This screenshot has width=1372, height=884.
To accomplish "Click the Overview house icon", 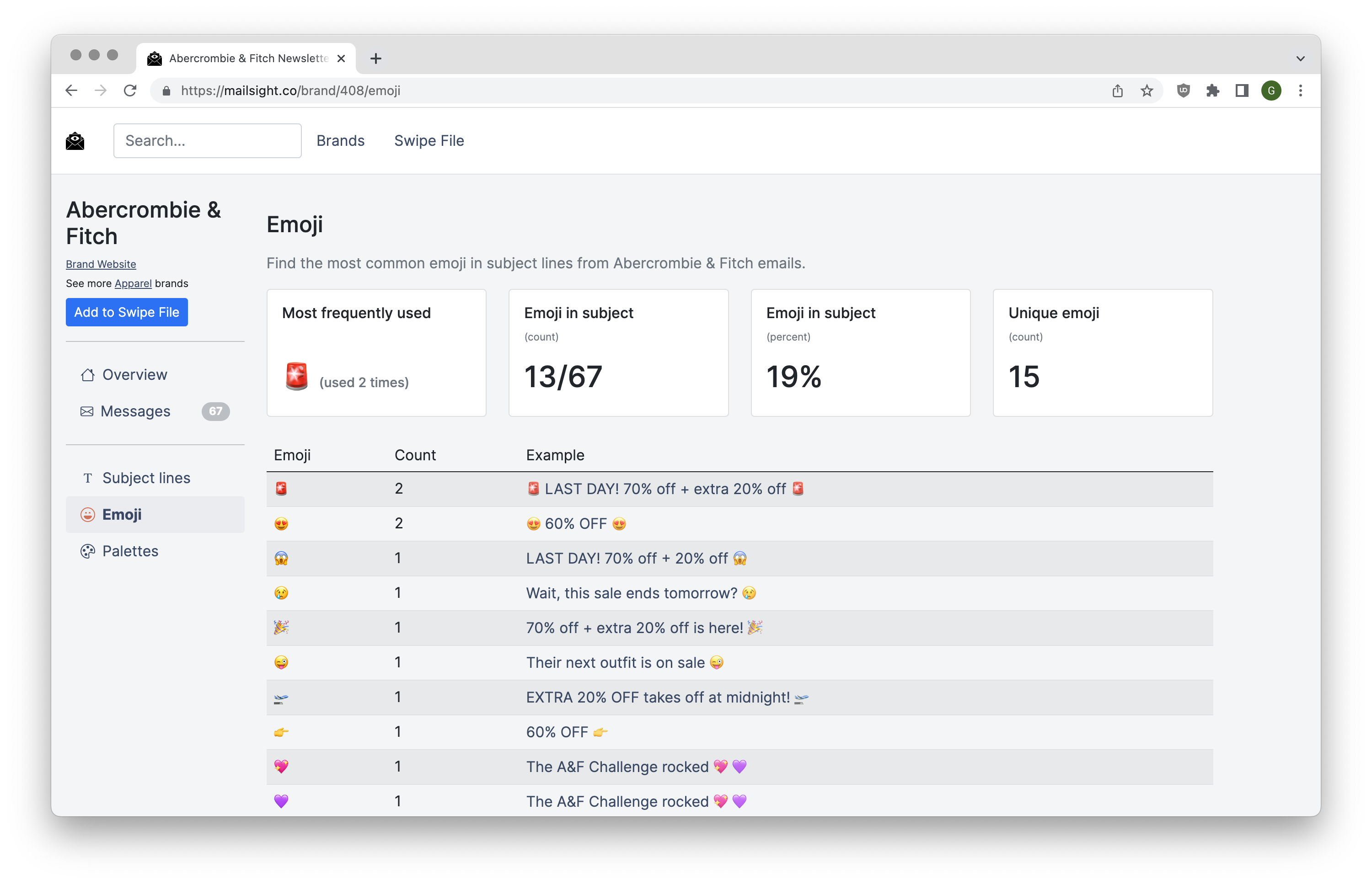I will coord(87,375).
